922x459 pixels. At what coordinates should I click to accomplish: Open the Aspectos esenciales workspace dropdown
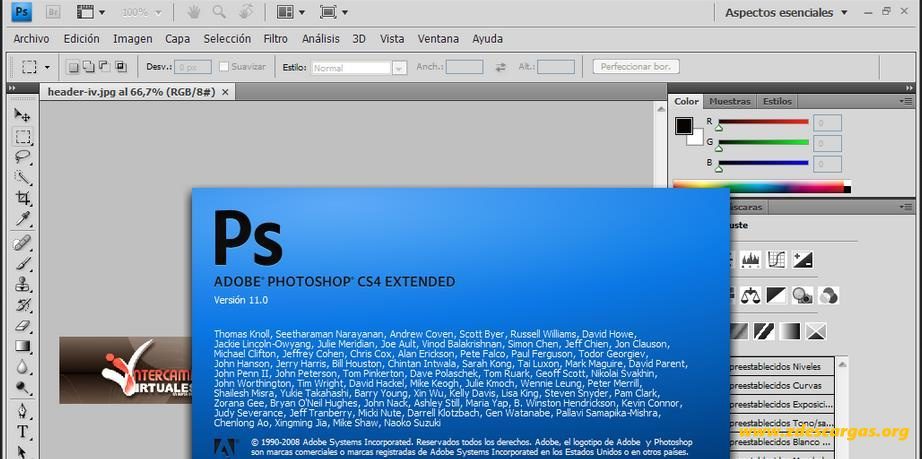(x=786, y=12)
